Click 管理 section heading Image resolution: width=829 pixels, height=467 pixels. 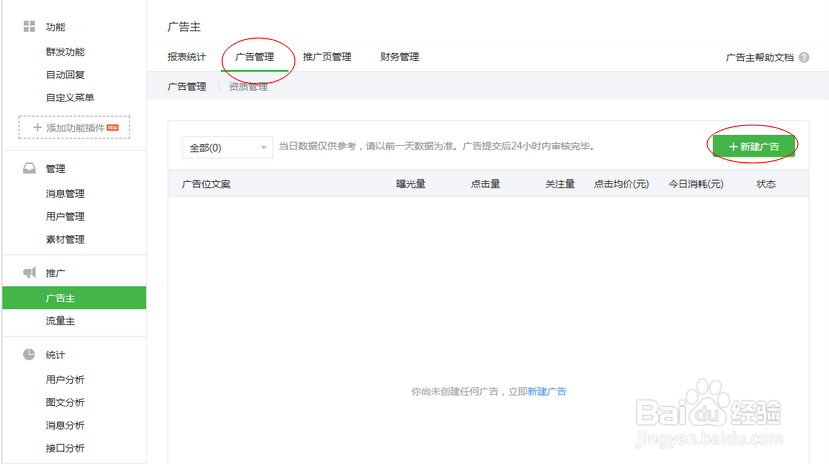point(56,169)
